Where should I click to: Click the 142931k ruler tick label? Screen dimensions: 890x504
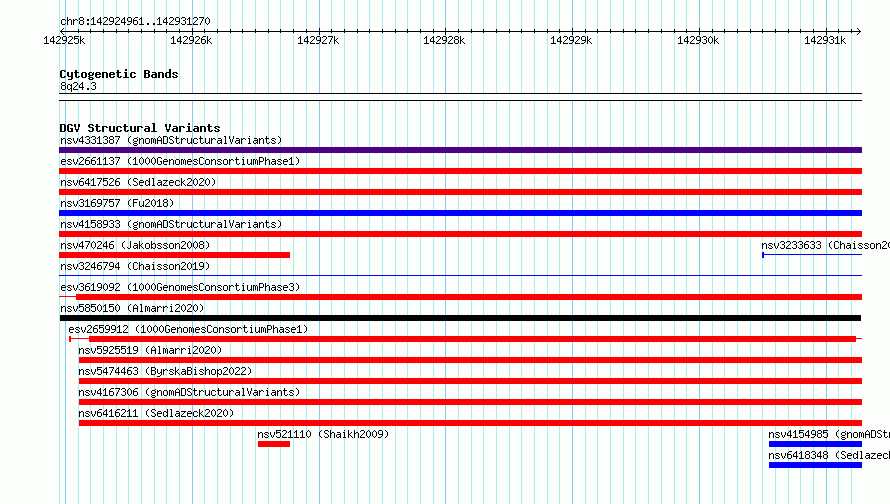coord(825,40)
